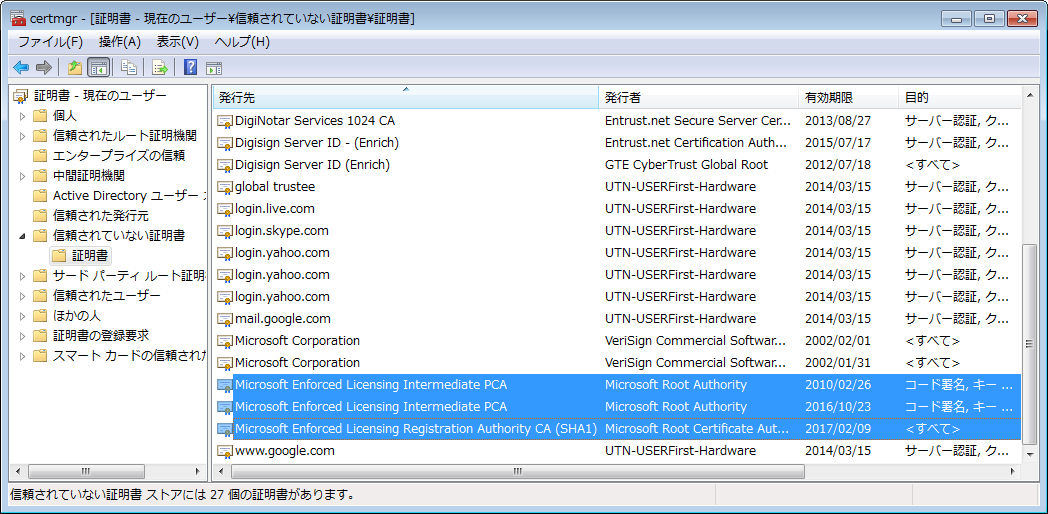Click the Back arrow toolbar icon
Image resolution: width=1048 pixels, height=514 pixels.
click(21, 68)
